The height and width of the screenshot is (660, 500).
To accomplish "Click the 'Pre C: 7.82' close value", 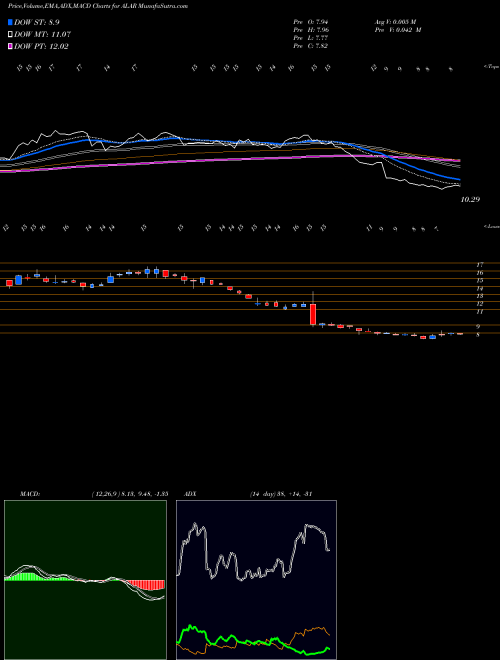I will click(x=311, y=46).
